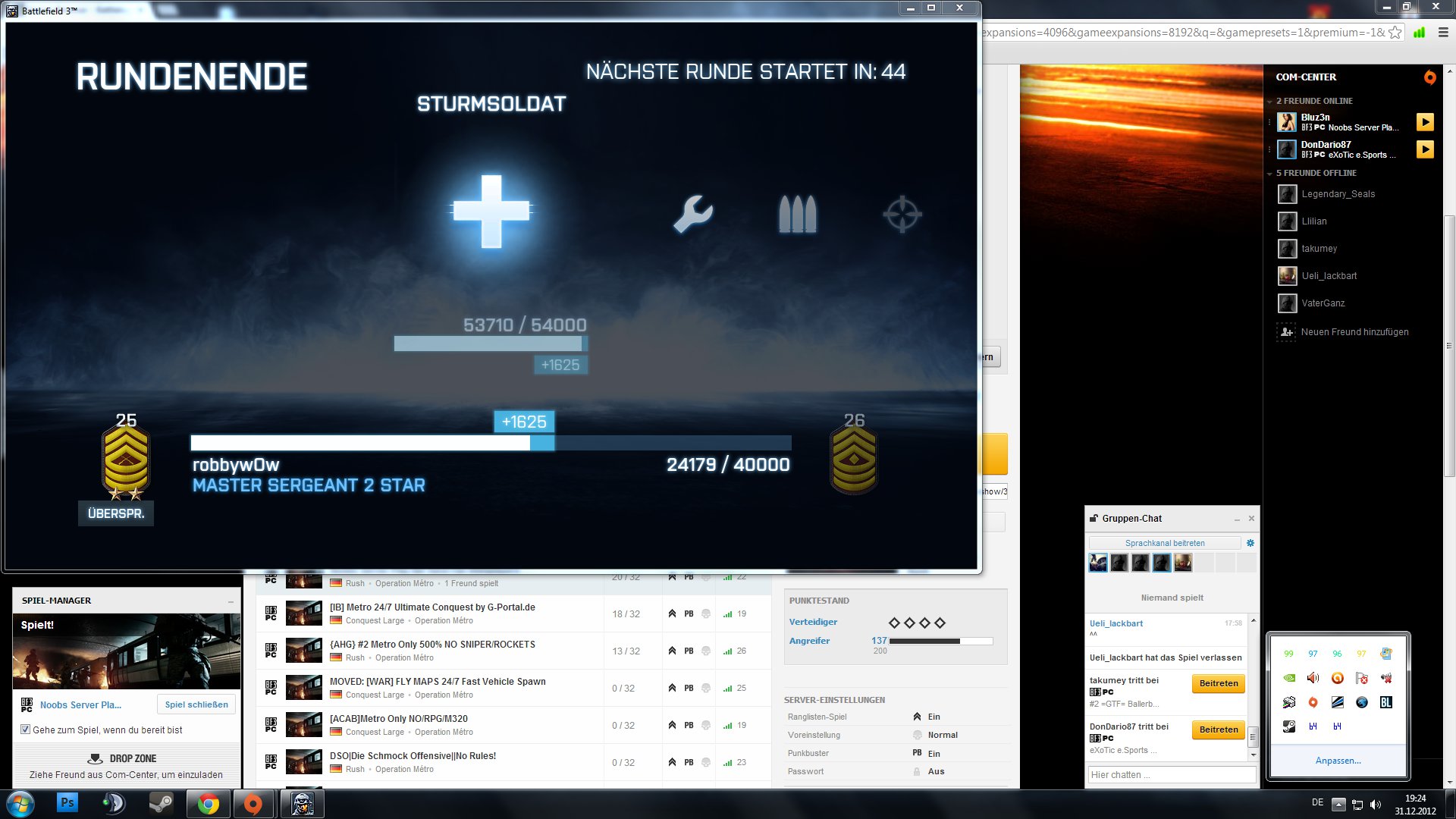This screenshot has height=819, width=1456.
Task: Click Spiel schließen button
Action: 196,704
